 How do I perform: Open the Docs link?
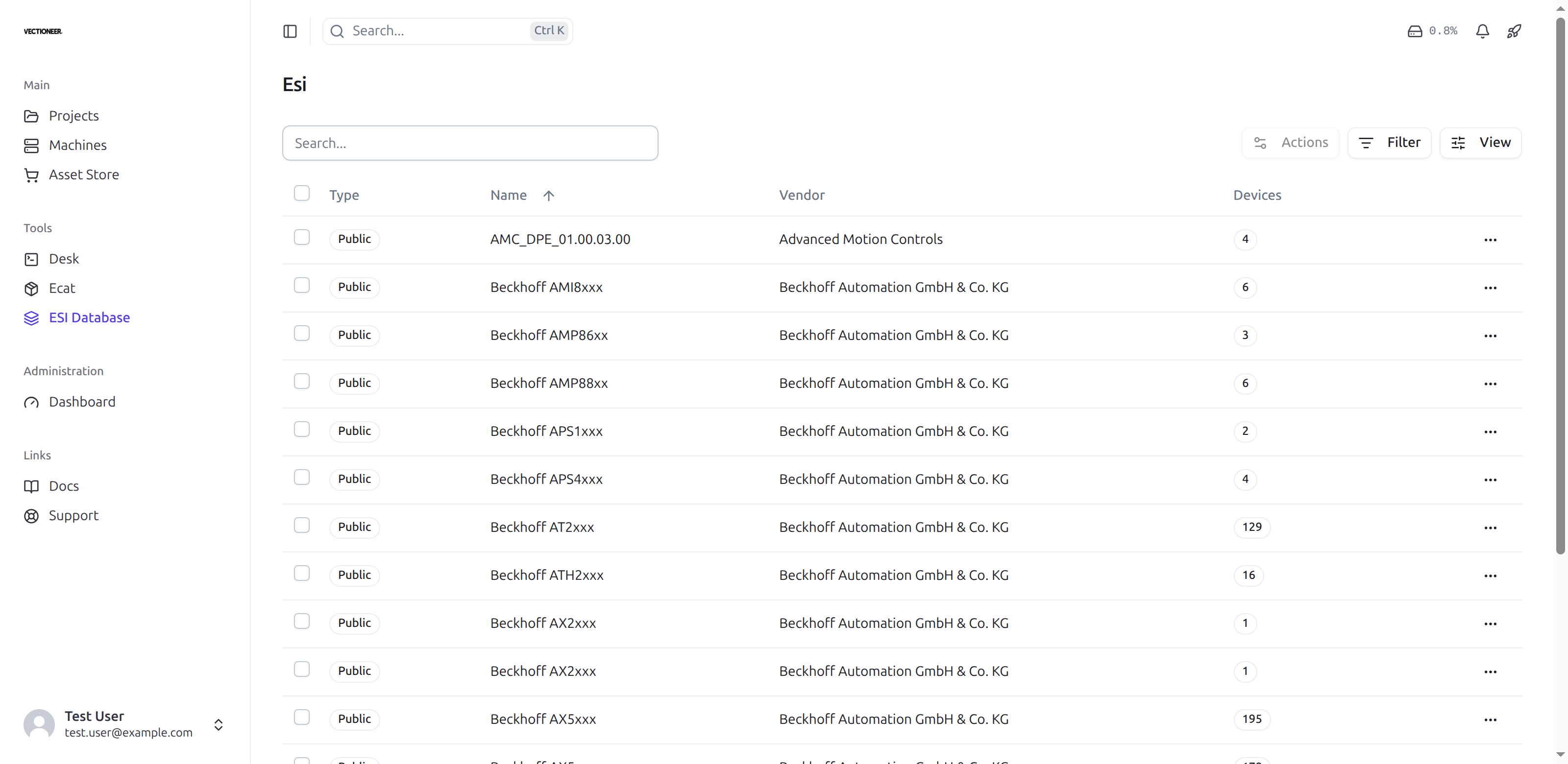[x=64, y=486]
